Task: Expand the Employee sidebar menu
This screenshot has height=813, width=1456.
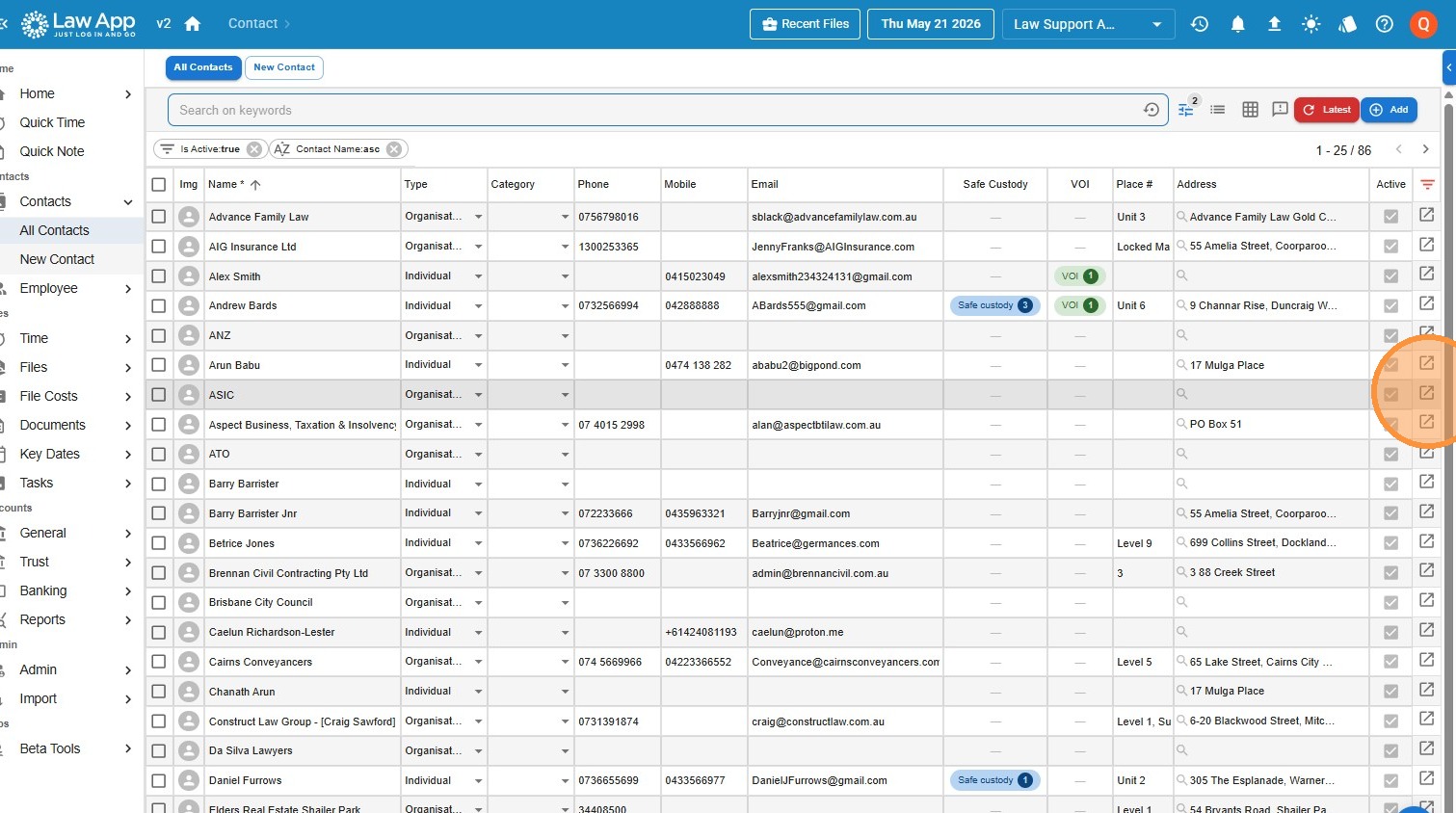Action: tap(128, 288)
